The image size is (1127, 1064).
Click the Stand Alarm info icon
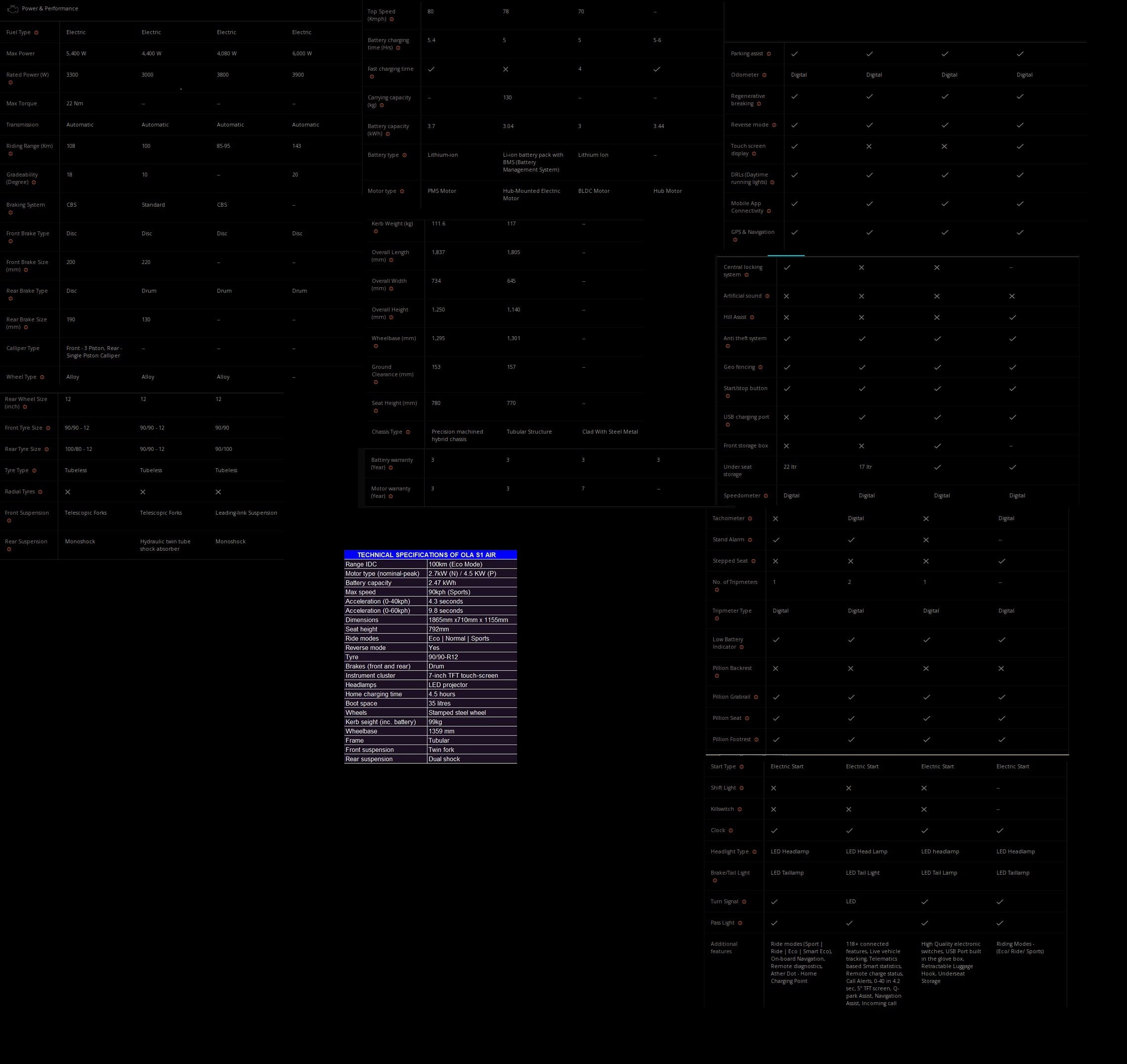tap(750, 540)
